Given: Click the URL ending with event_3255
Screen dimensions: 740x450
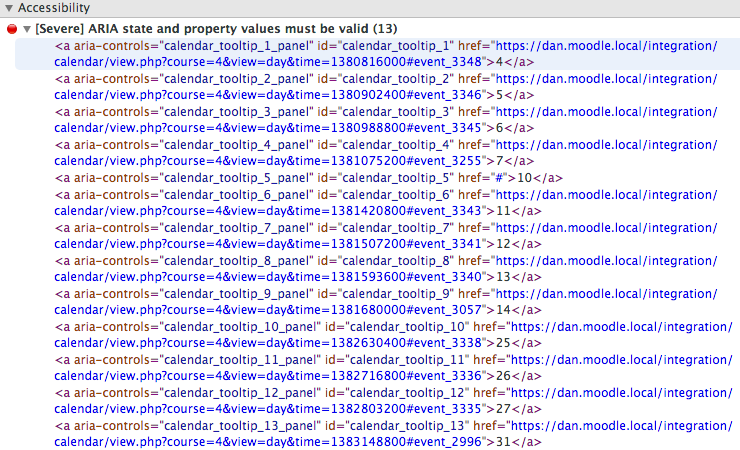Looking at the screenshot, I should [268, 161].
